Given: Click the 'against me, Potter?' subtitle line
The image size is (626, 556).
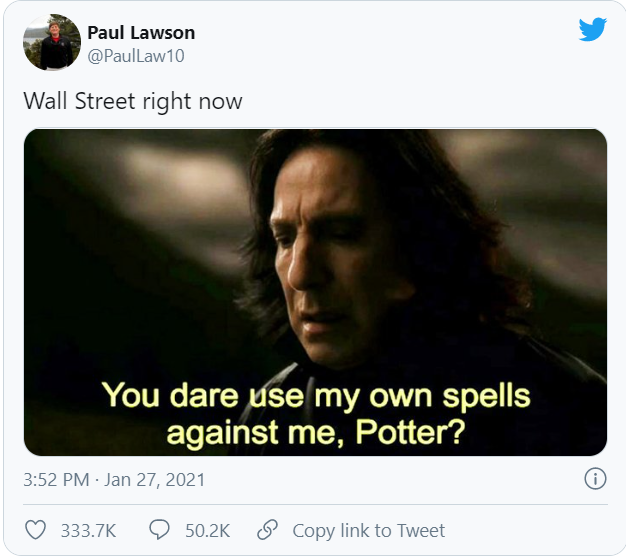Looking at the screenshot, I should coord(315,432).
